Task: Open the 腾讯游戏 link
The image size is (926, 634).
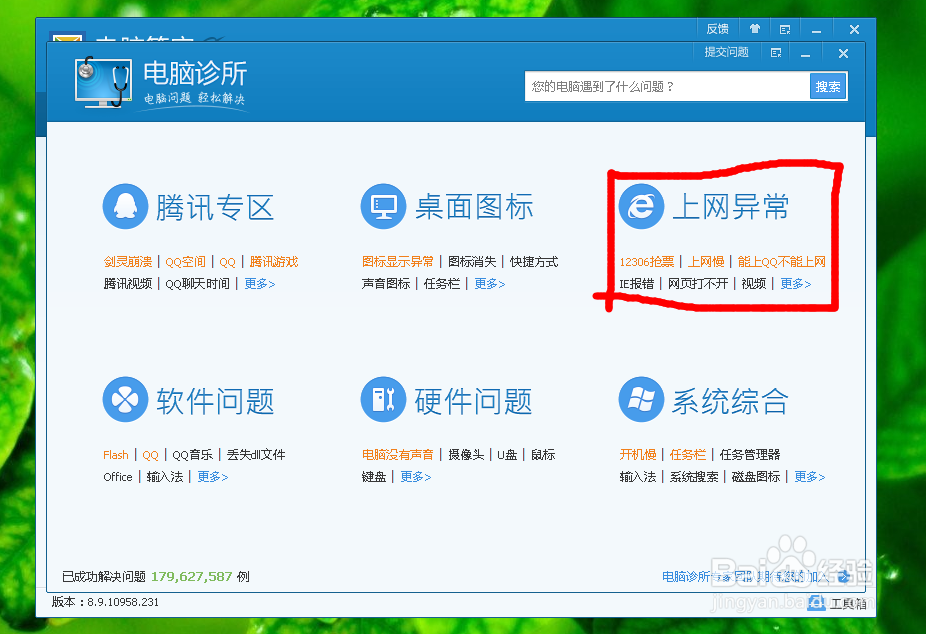Action: click(274, 262)
